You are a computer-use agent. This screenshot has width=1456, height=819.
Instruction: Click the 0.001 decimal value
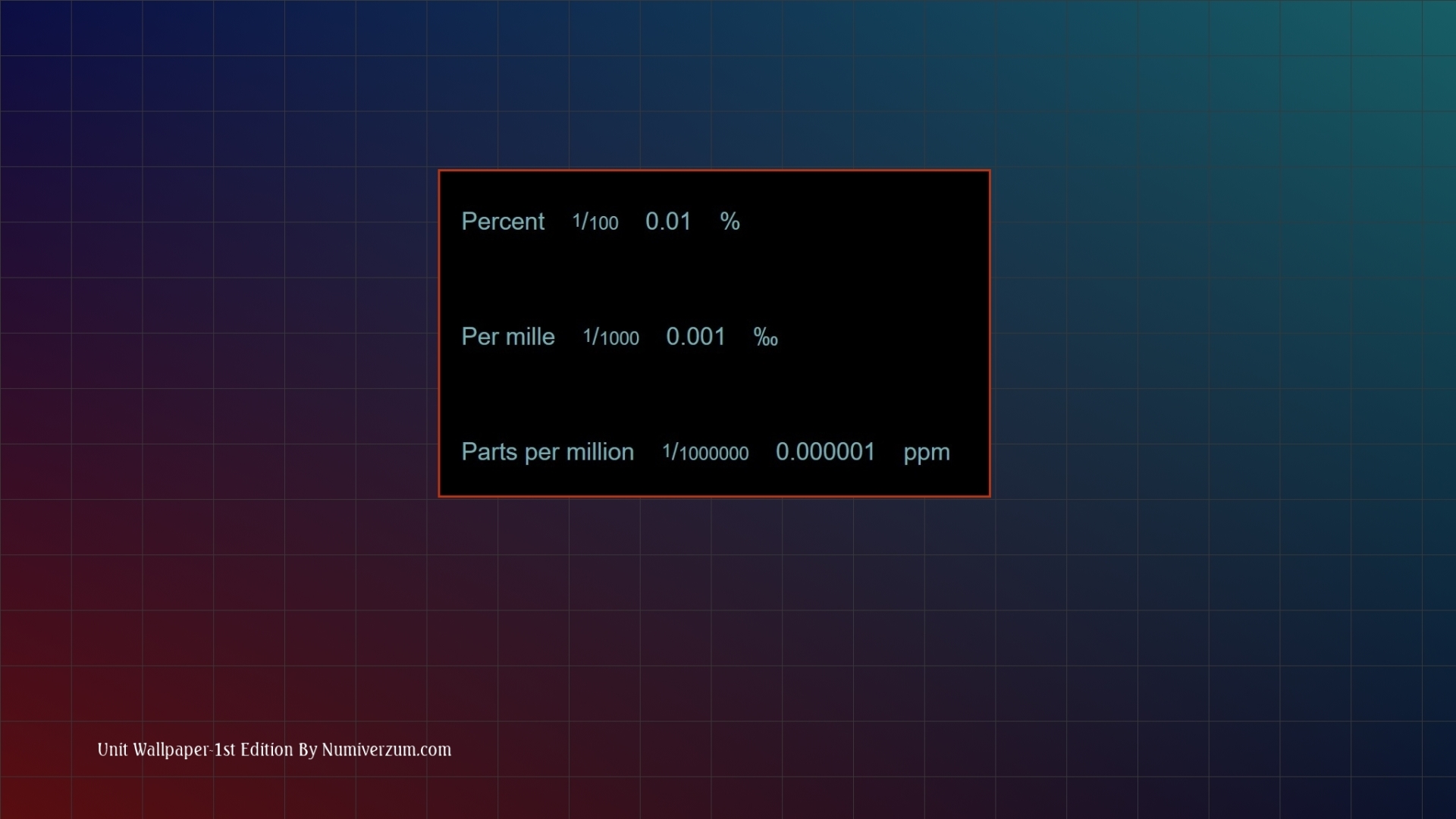pyautogui.click(x=695, y=337)
